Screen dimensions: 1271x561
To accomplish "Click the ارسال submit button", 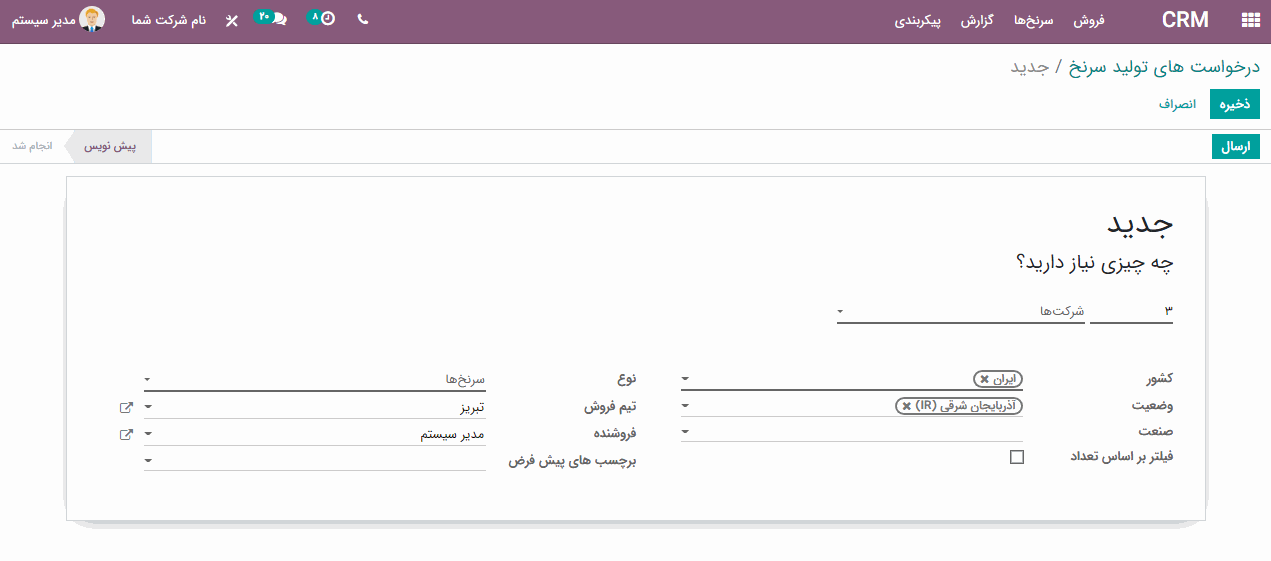I will [x=1236, y=146].
